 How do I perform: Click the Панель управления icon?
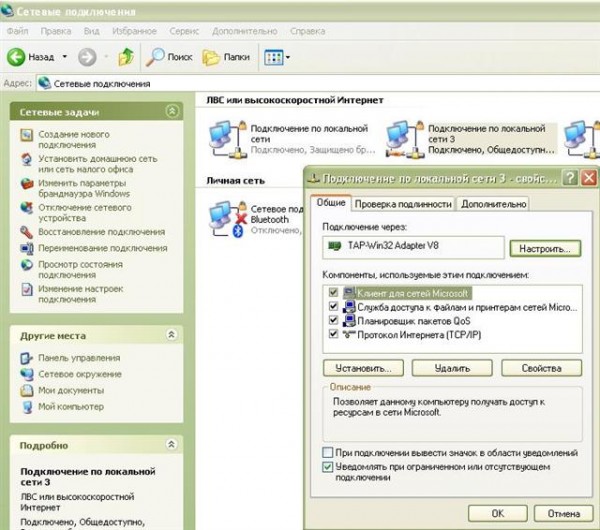pos(26,358)
